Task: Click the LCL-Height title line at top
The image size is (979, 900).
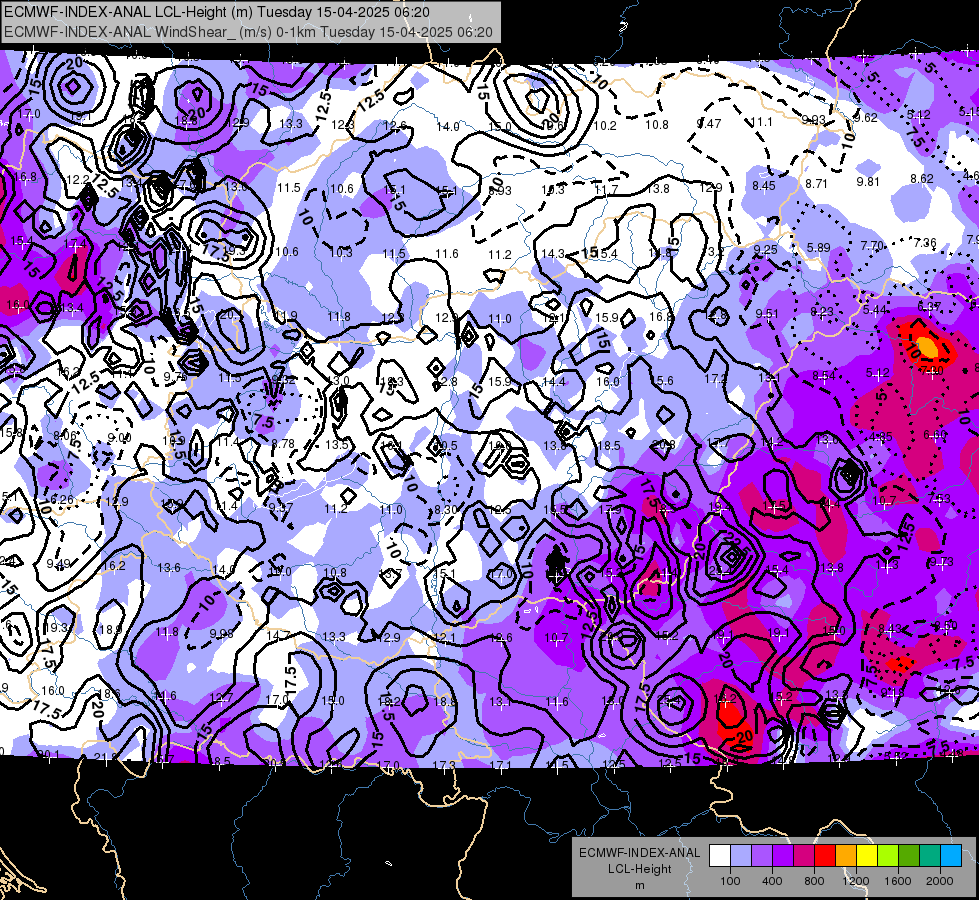Action: [217, 11]
